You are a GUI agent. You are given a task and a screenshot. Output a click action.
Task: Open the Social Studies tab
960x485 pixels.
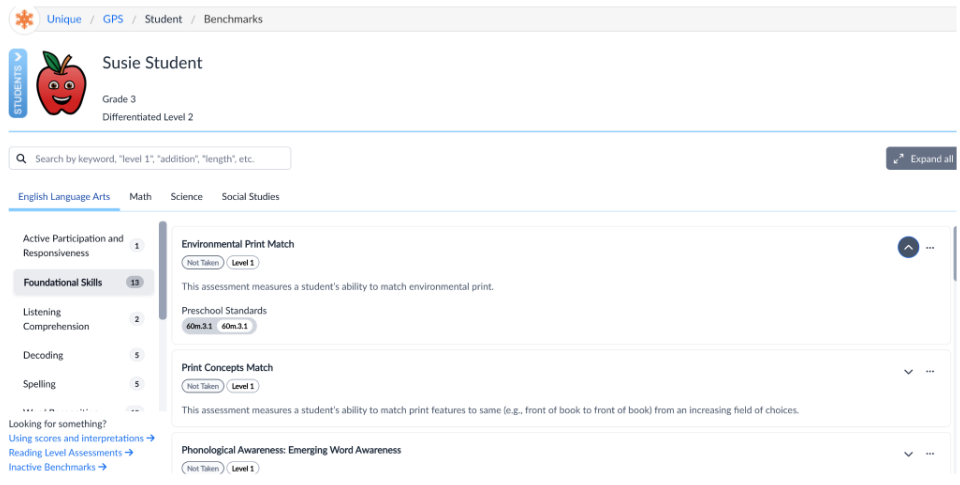pyautogui.click(x=250, y=197)
